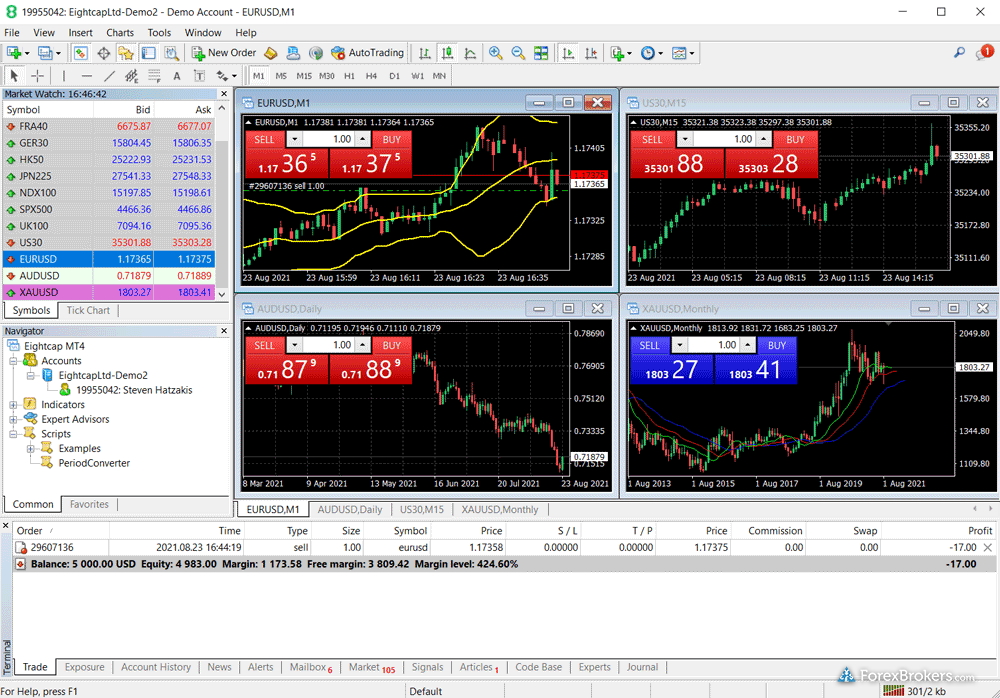
Task: Click the Tile Windows grid icon
Action: 541,53
